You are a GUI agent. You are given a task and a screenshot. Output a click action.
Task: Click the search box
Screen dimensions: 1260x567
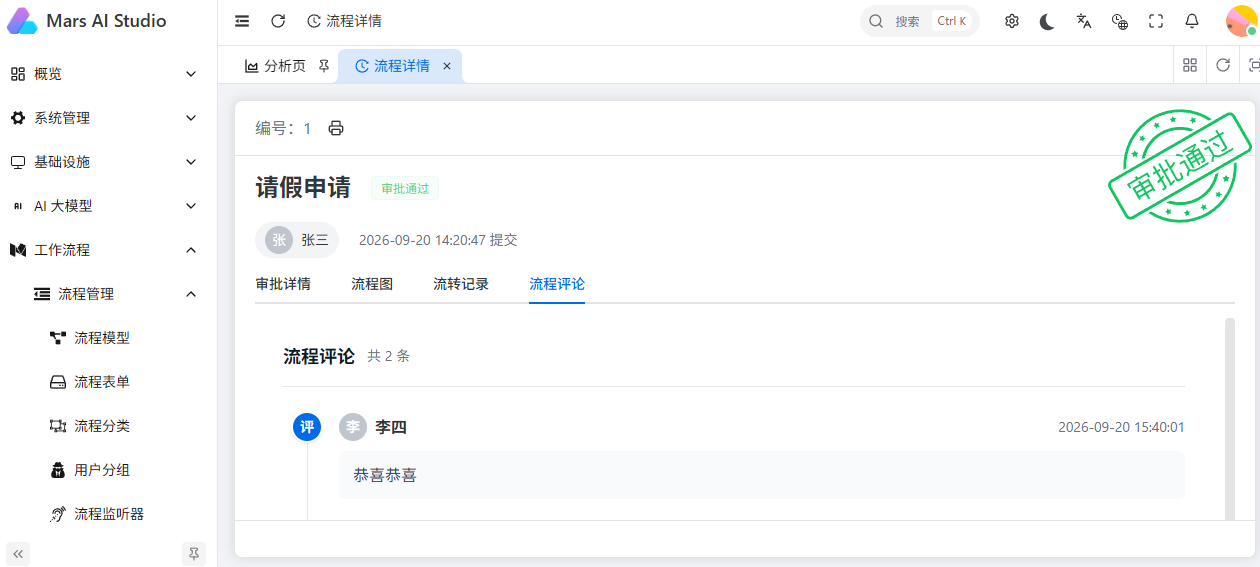click(920, 21)
